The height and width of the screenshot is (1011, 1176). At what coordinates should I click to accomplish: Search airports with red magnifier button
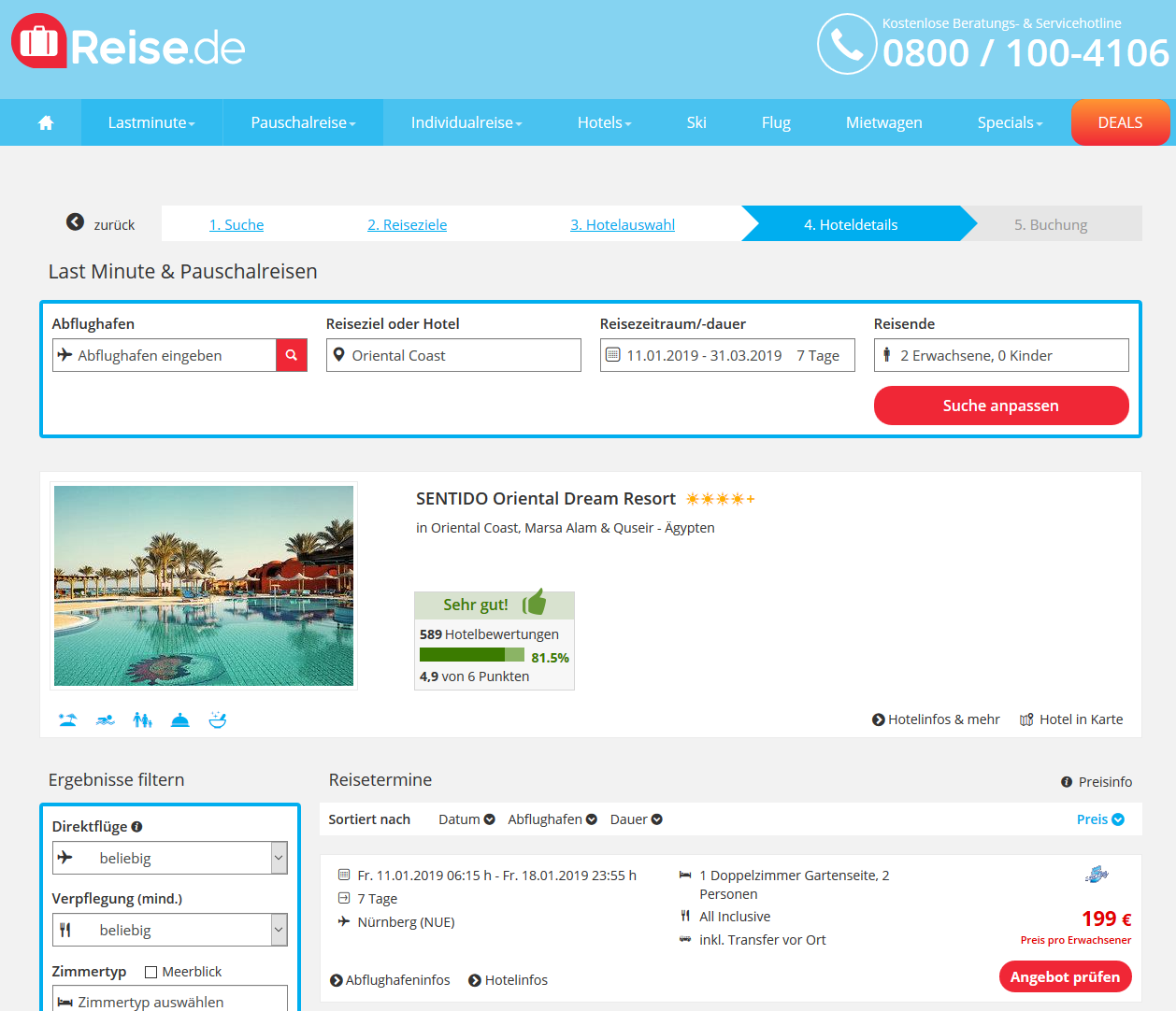point(292,355)
